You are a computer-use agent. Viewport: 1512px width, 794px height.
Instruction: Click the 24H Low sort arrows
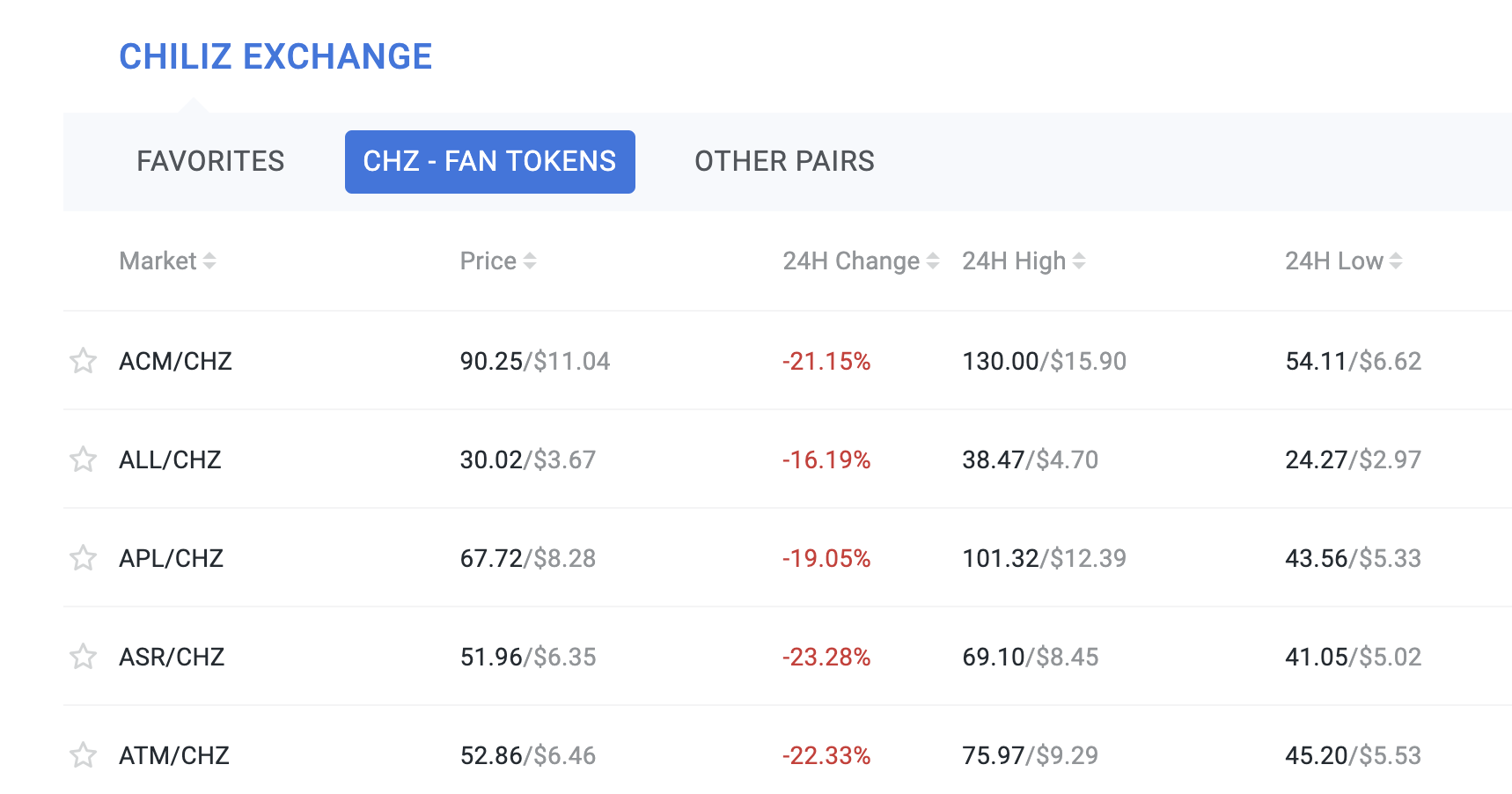[1396, 261]
